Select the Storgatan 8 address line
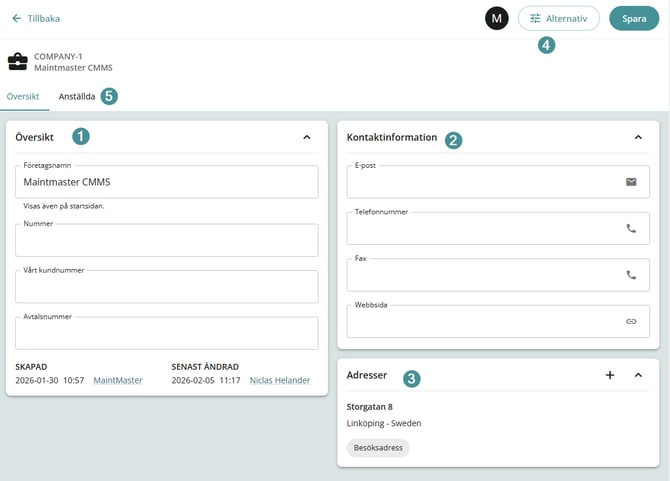The image size is (670, 481). click(x=370, y=407)
